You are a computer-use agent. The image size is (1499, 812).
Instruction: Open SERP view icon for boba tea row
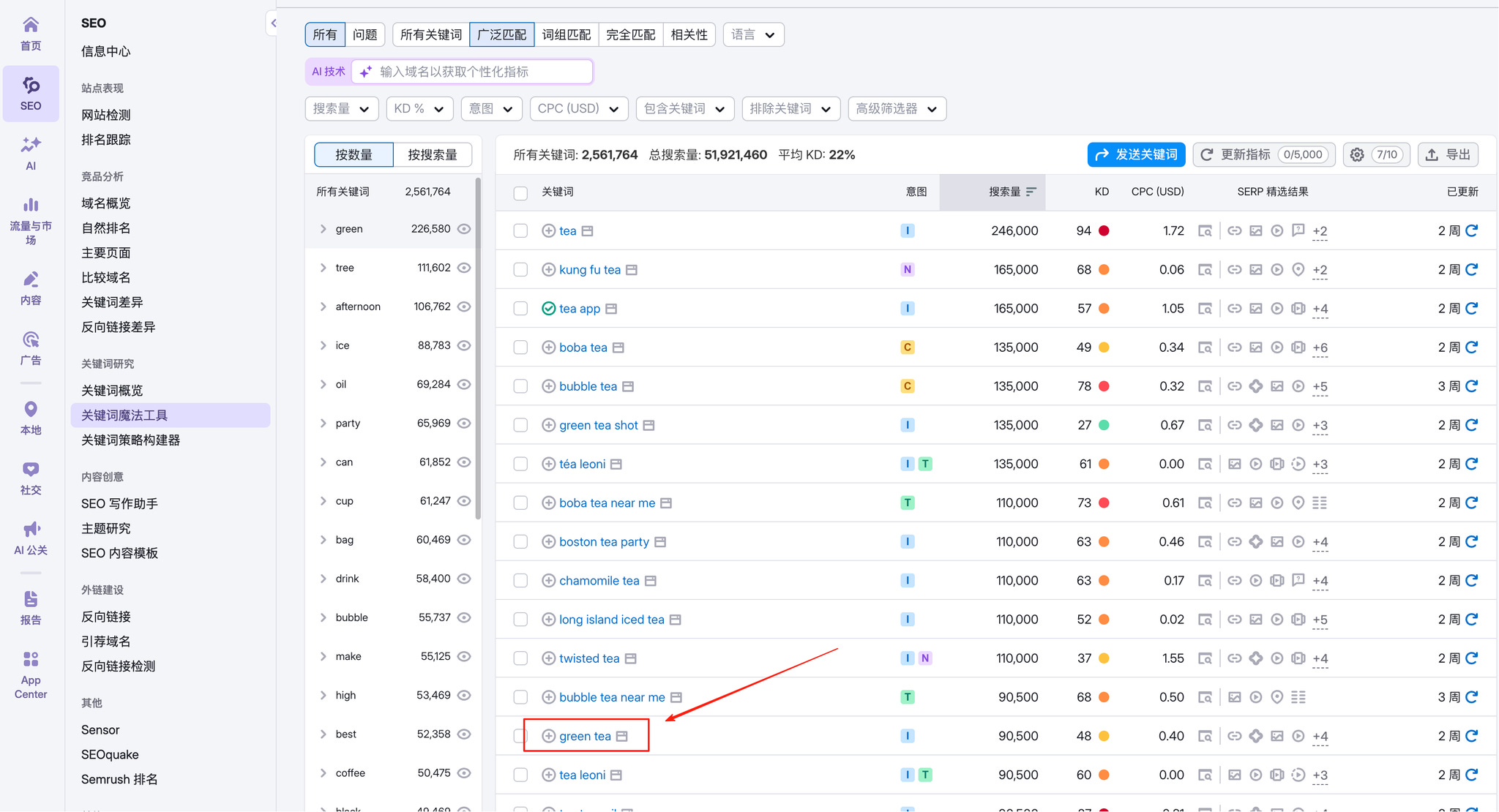(1205, 347)
